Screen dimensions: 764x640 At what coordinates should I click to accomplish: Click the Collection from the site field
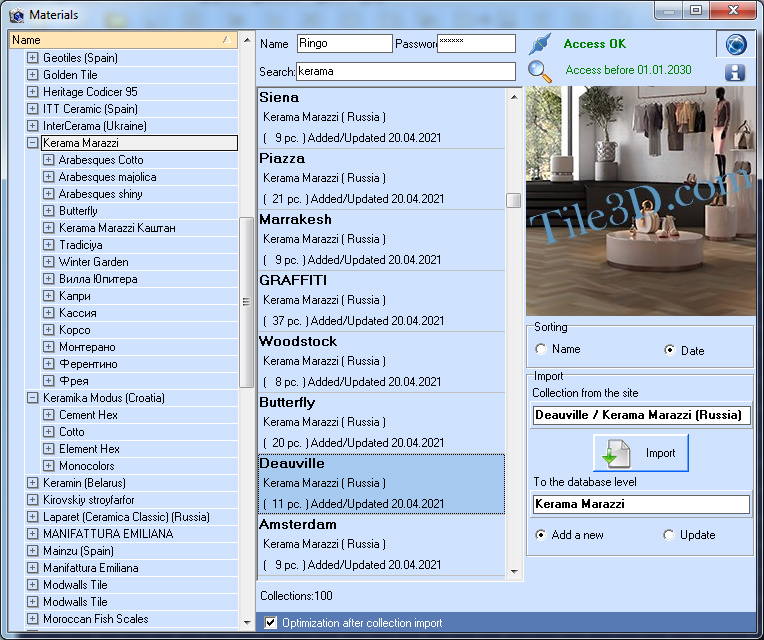point(641,415)
